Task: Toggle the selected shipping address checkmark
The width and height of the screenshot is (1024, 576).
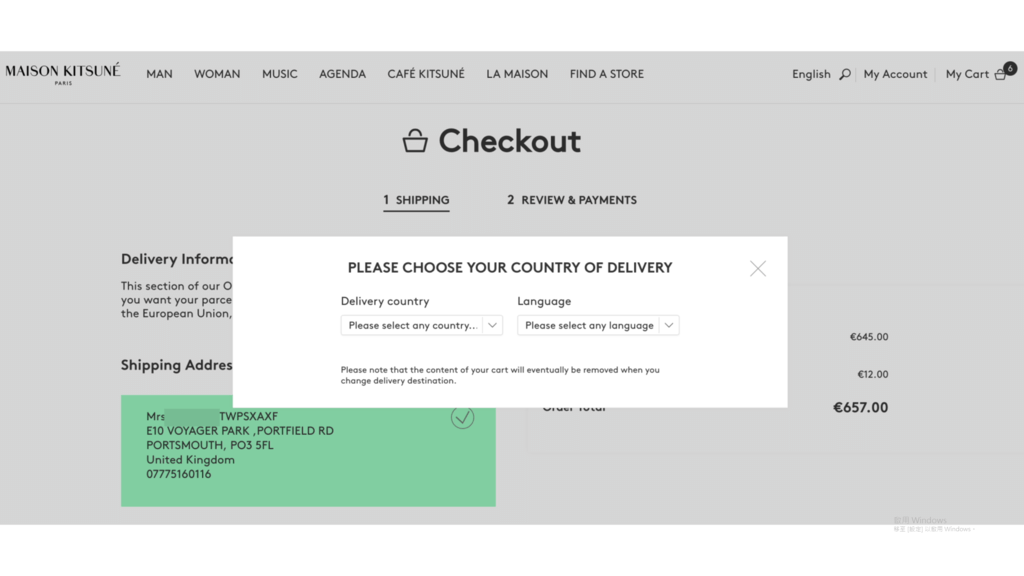Action: click(462, 417)
